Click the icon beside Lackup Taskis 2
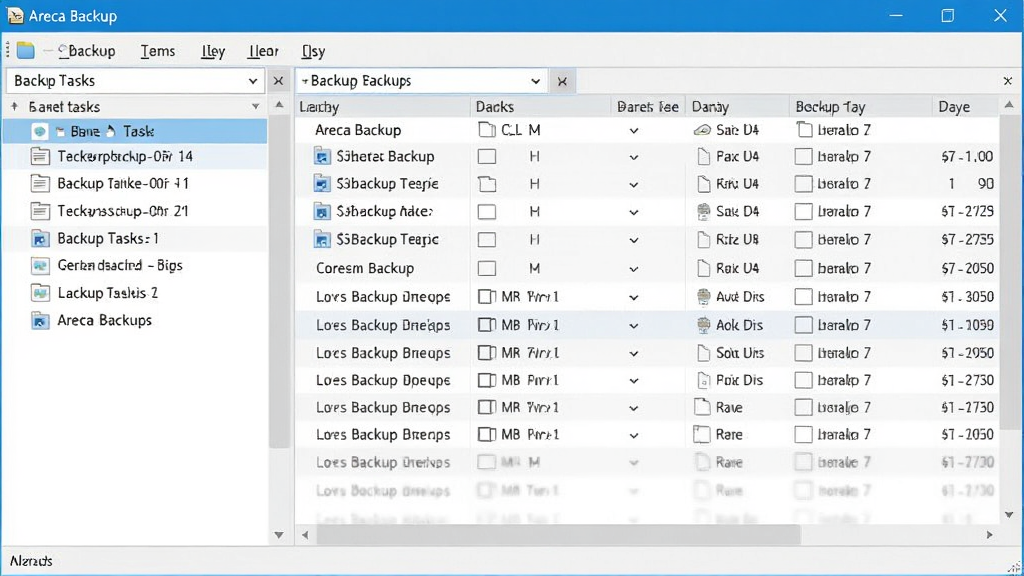 tap(40, 293)
